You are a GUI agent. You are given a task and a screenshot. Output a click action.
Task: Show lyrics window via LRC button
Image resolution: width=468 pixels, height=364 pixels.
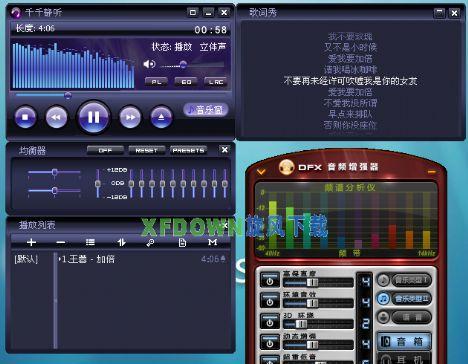[x=216, y=82]
